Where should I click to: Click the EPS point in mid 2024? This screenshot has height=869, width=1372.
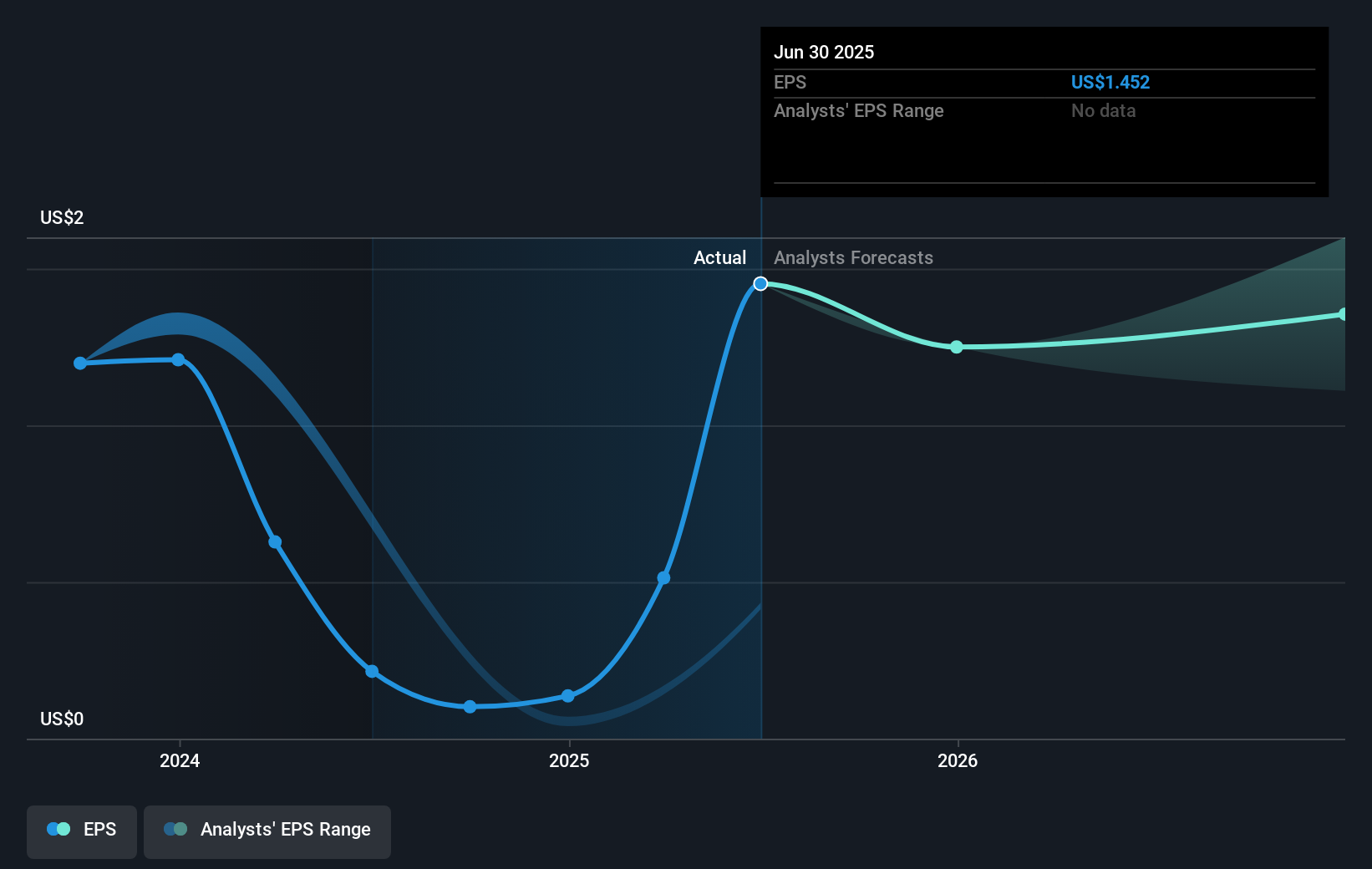tap(372, 672)
